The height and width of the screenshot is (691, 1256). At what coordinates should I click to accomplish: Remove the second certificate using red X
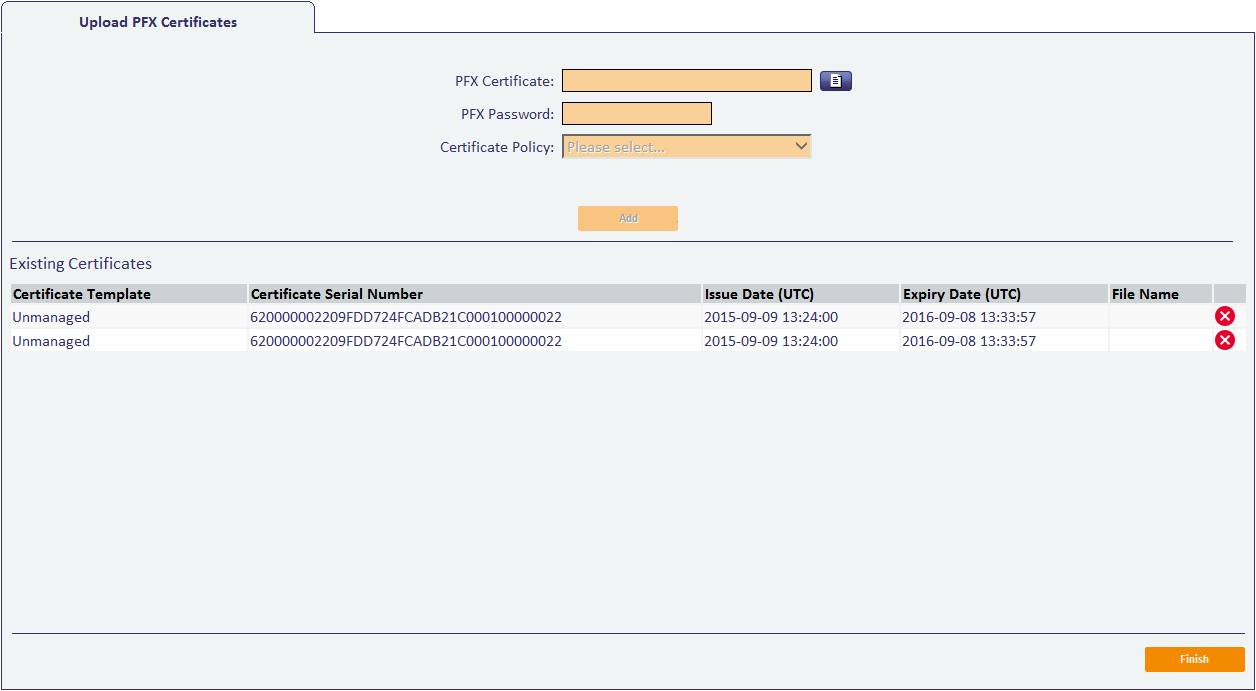[x=1224, y=341]
